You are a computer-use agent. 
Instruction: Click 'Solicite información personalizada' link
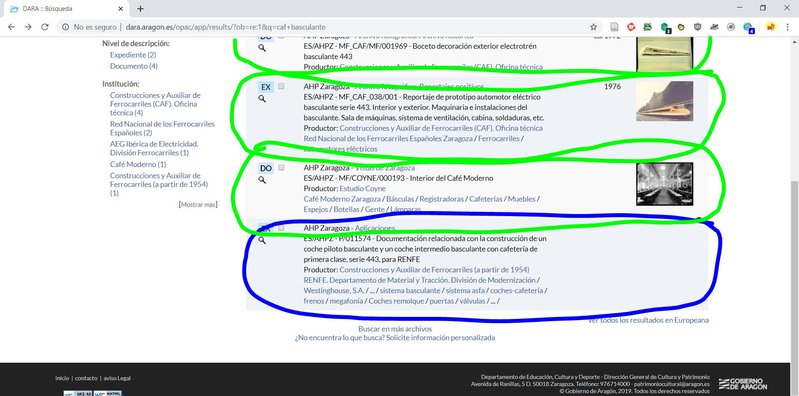pos(440,337)
